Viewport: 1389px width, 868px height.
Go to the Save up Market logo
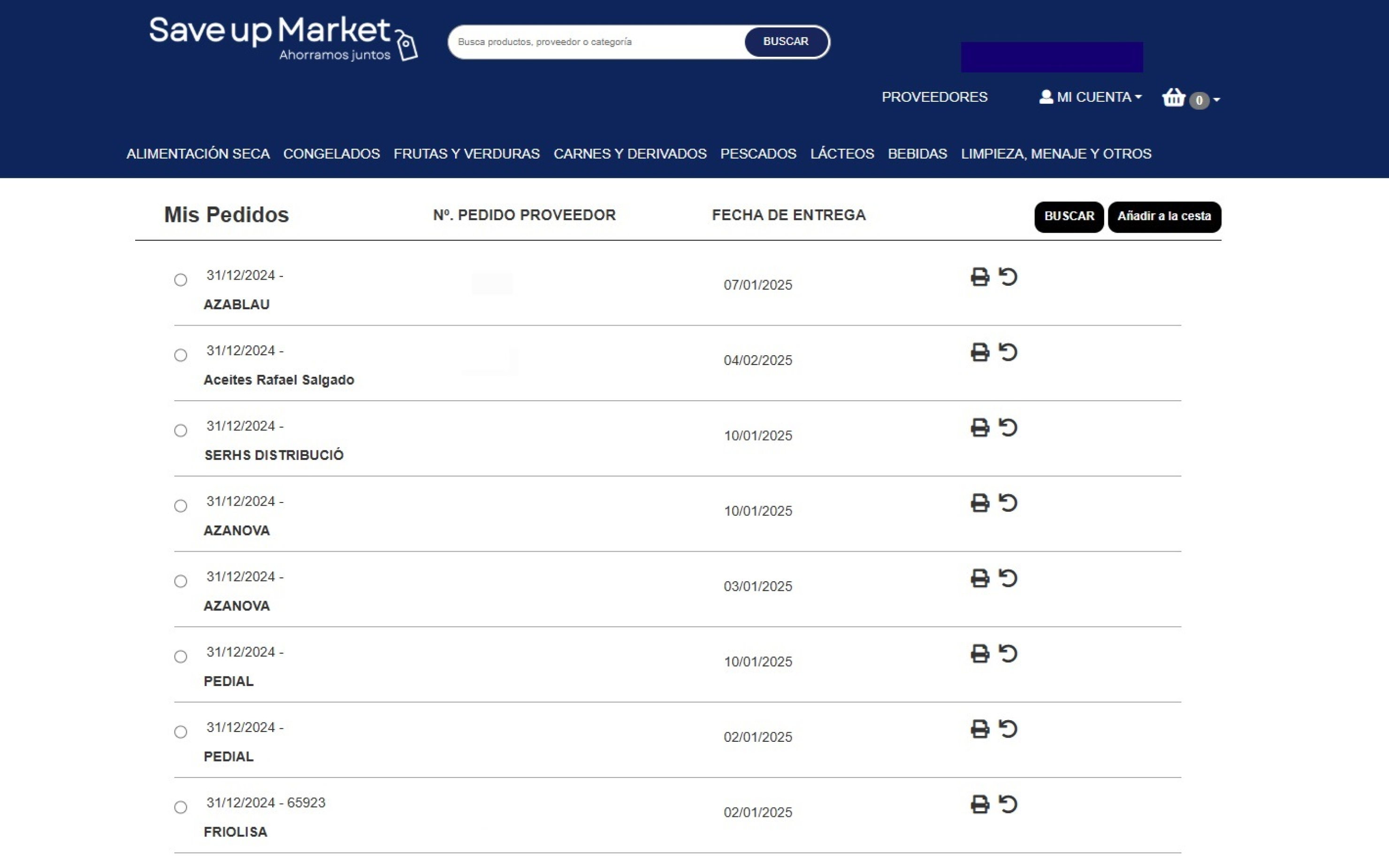[x=283, y=38]
